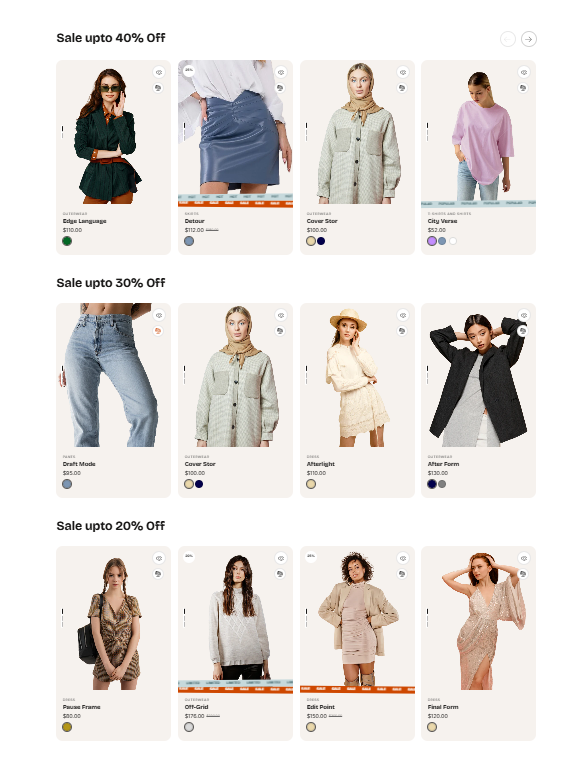This screenshot has width=574, height=761.
Task: Open the Afterlight product title link
Action: (x=320, y=464)
